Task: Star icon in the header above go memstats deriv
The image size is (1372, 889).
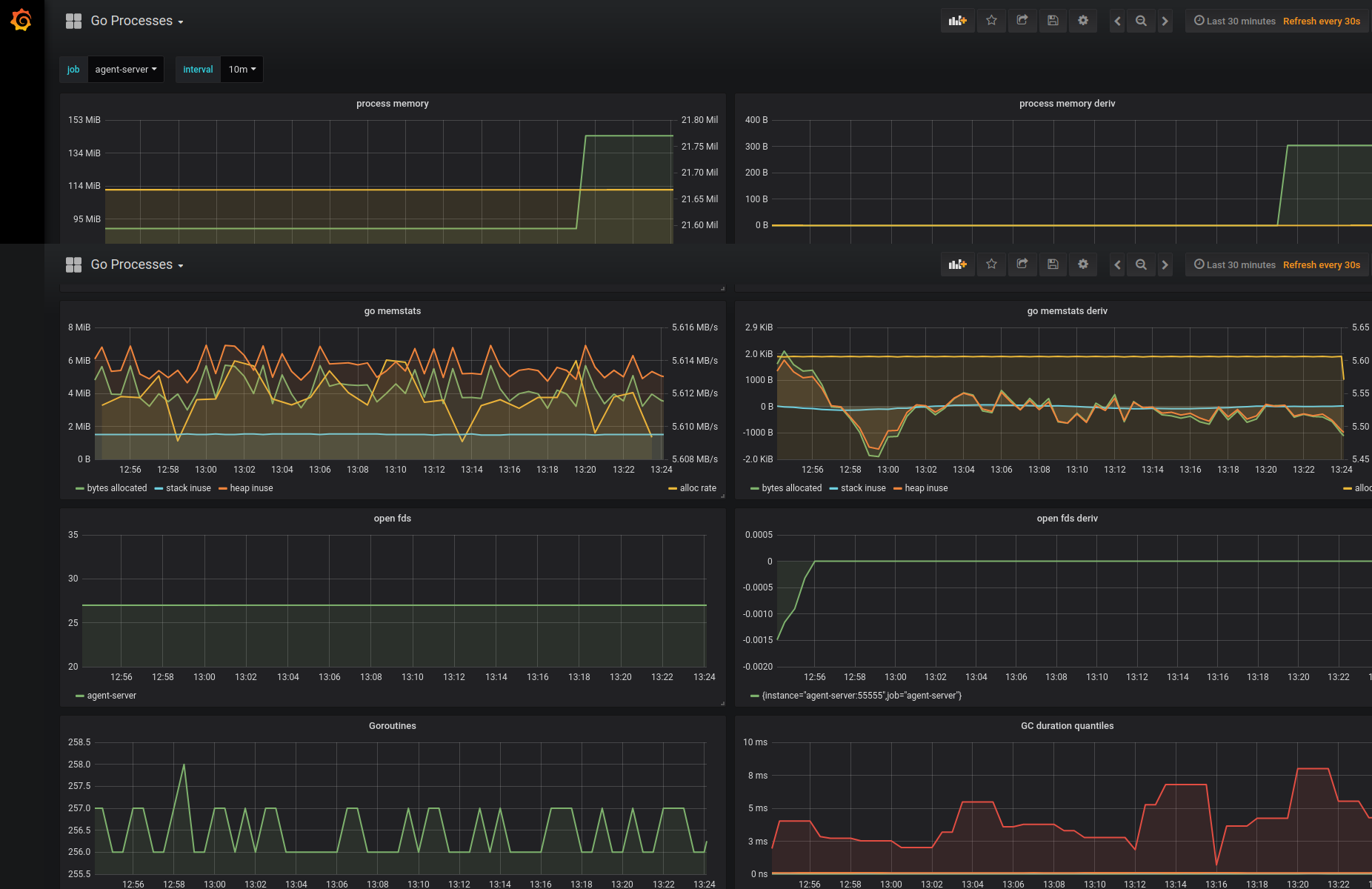Action: pos(991,264)
